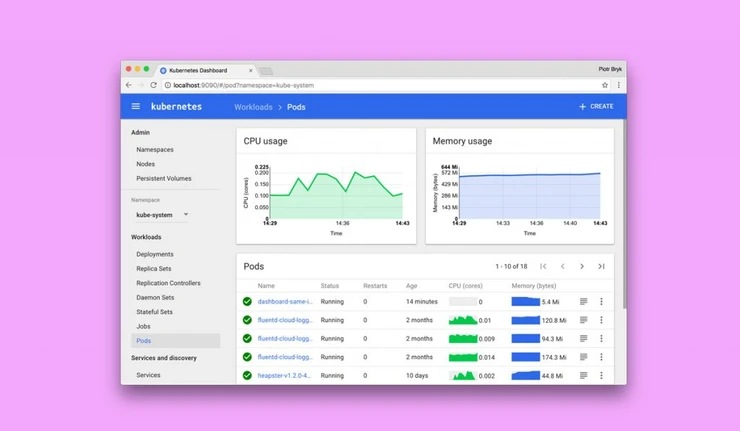
Task: Select Pods in the sidebar
Action: (x=176, y=341)
